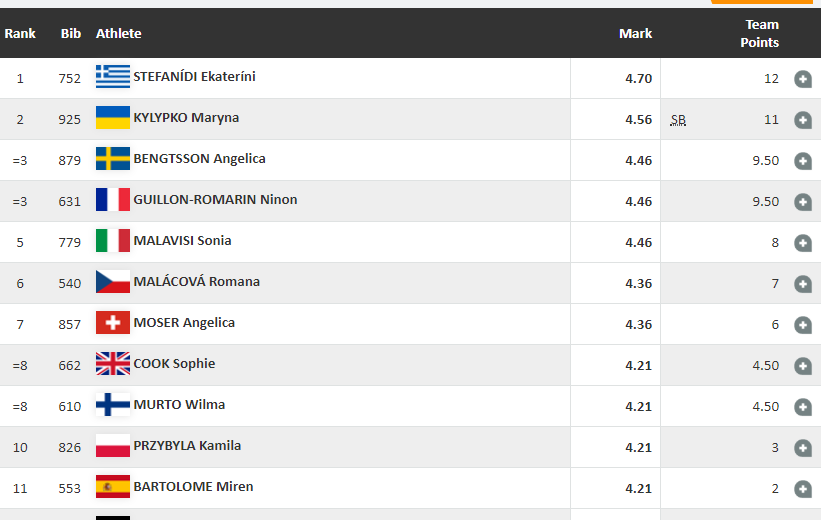Click the SB label on Kylypko's mark
Screen dimensions: 821x520
coord(678,120)
